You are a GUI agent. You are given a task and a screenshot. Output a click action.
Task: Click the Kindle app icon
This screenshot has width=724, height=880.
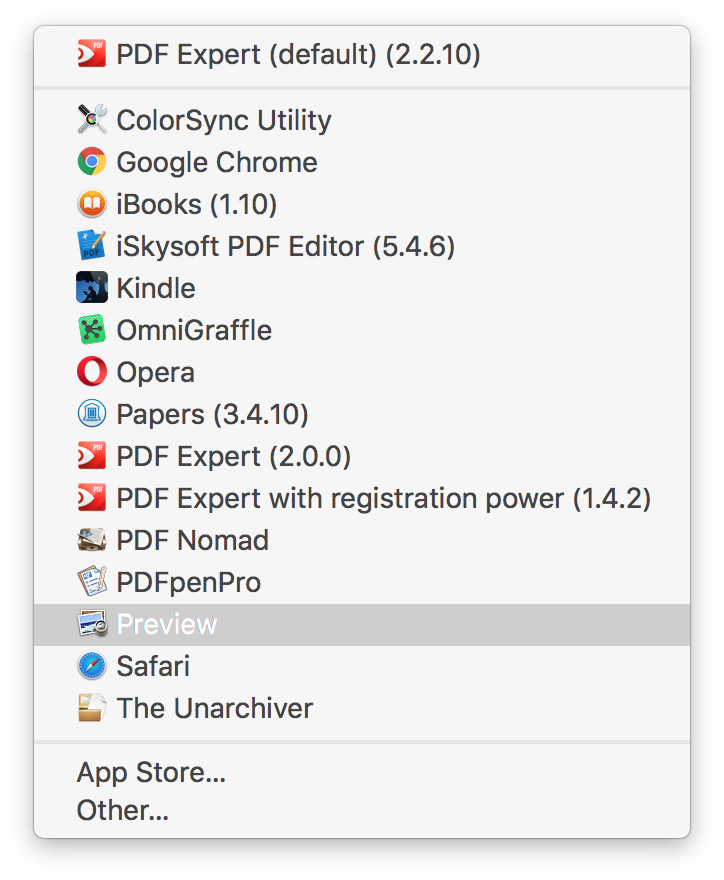91,287
